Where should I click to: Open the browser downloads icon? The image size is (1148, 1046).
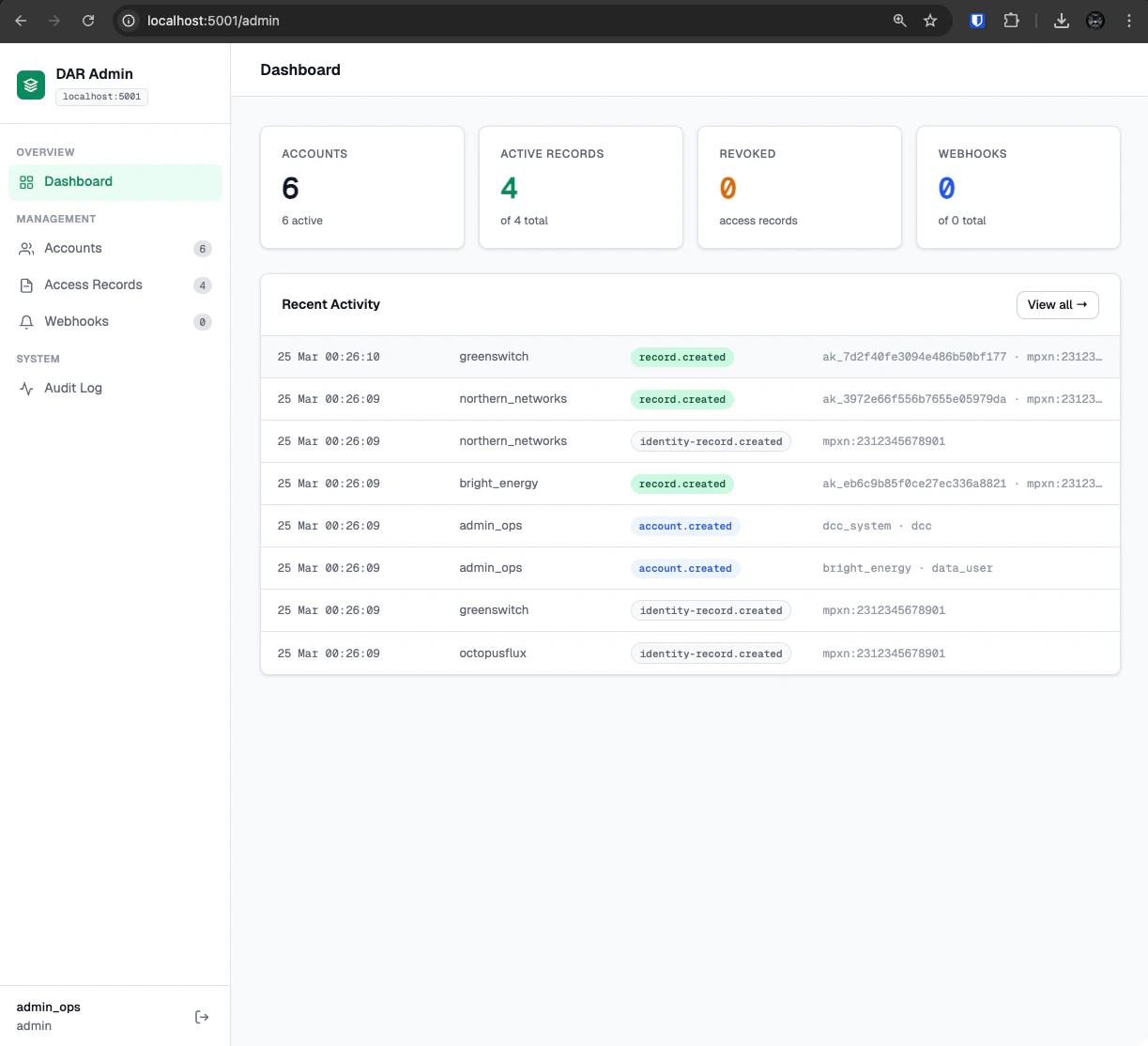pyautogui.click(x=1062, y=21)
